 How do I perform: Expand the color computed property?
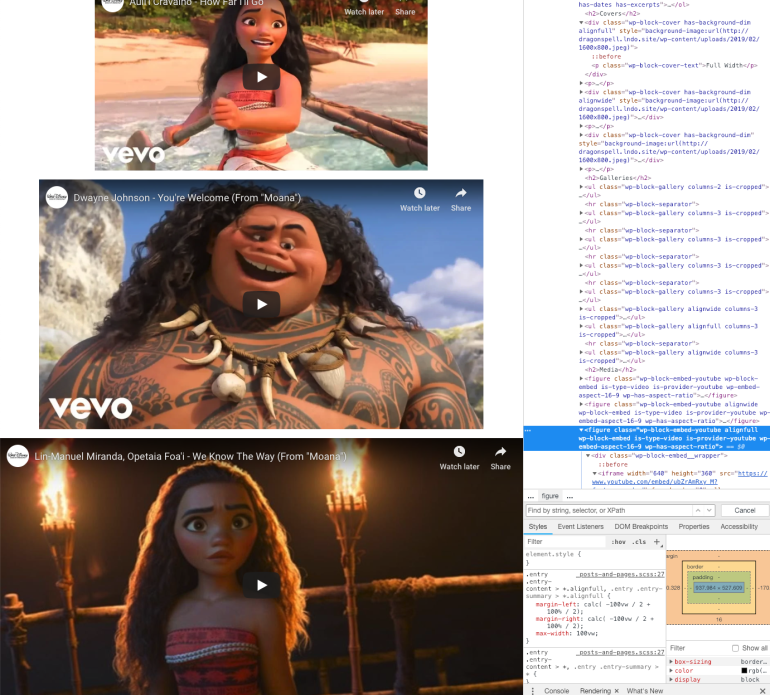tap(671, 670)
